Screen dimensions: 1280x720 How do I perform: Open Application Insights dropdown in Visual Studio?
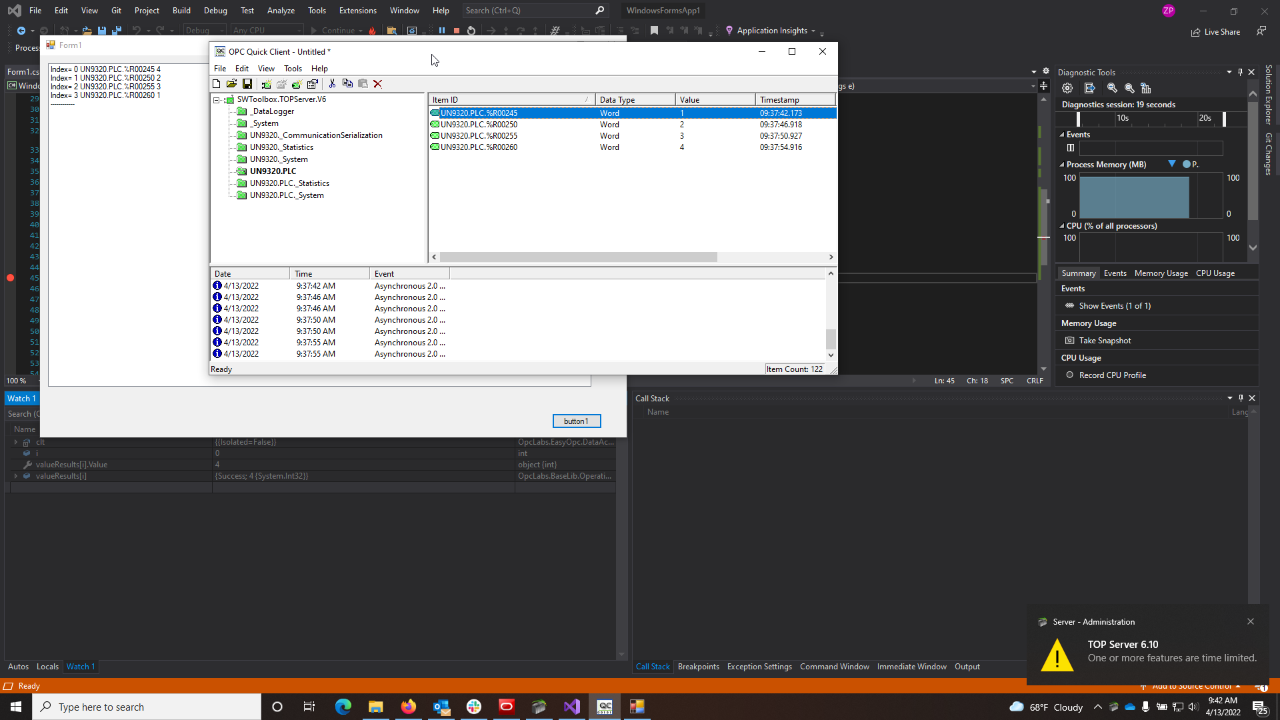[813, 31]
